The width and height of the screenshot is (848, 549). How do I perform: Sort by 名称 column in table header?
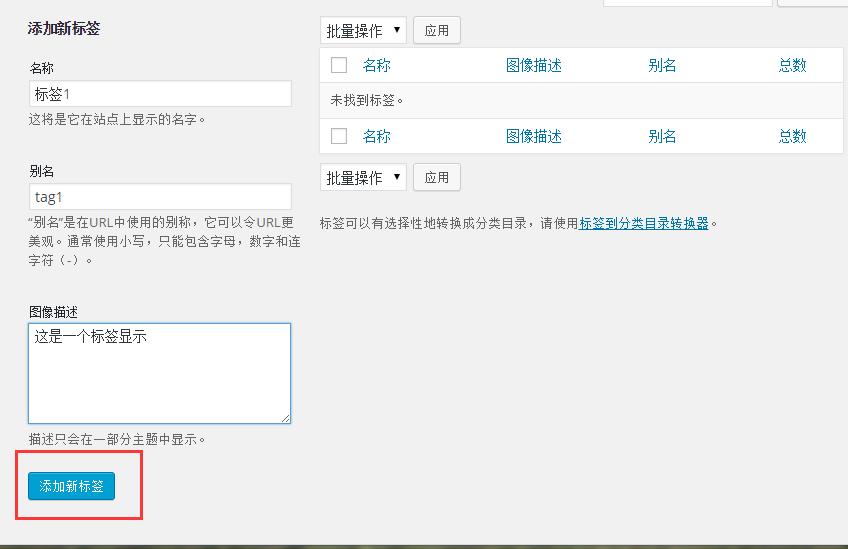(x=376, y=66)
